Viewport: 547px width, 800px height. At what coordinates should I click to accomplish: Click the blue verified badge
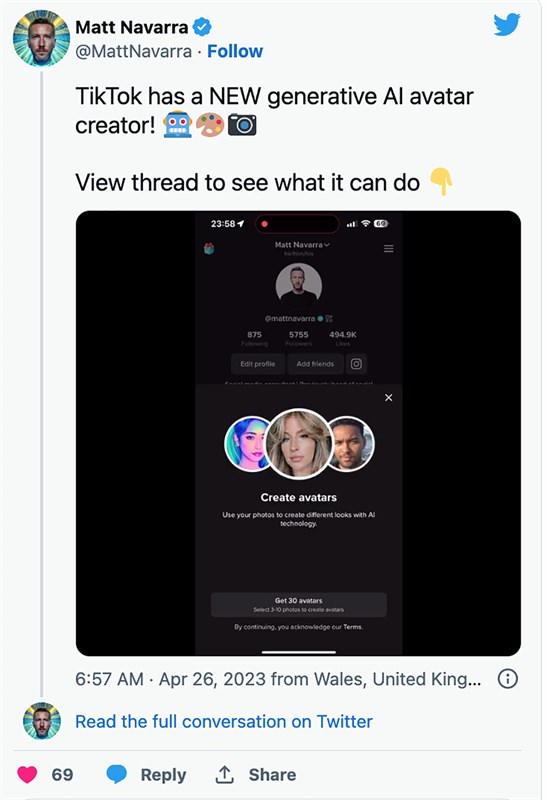[x=202, y=27]
